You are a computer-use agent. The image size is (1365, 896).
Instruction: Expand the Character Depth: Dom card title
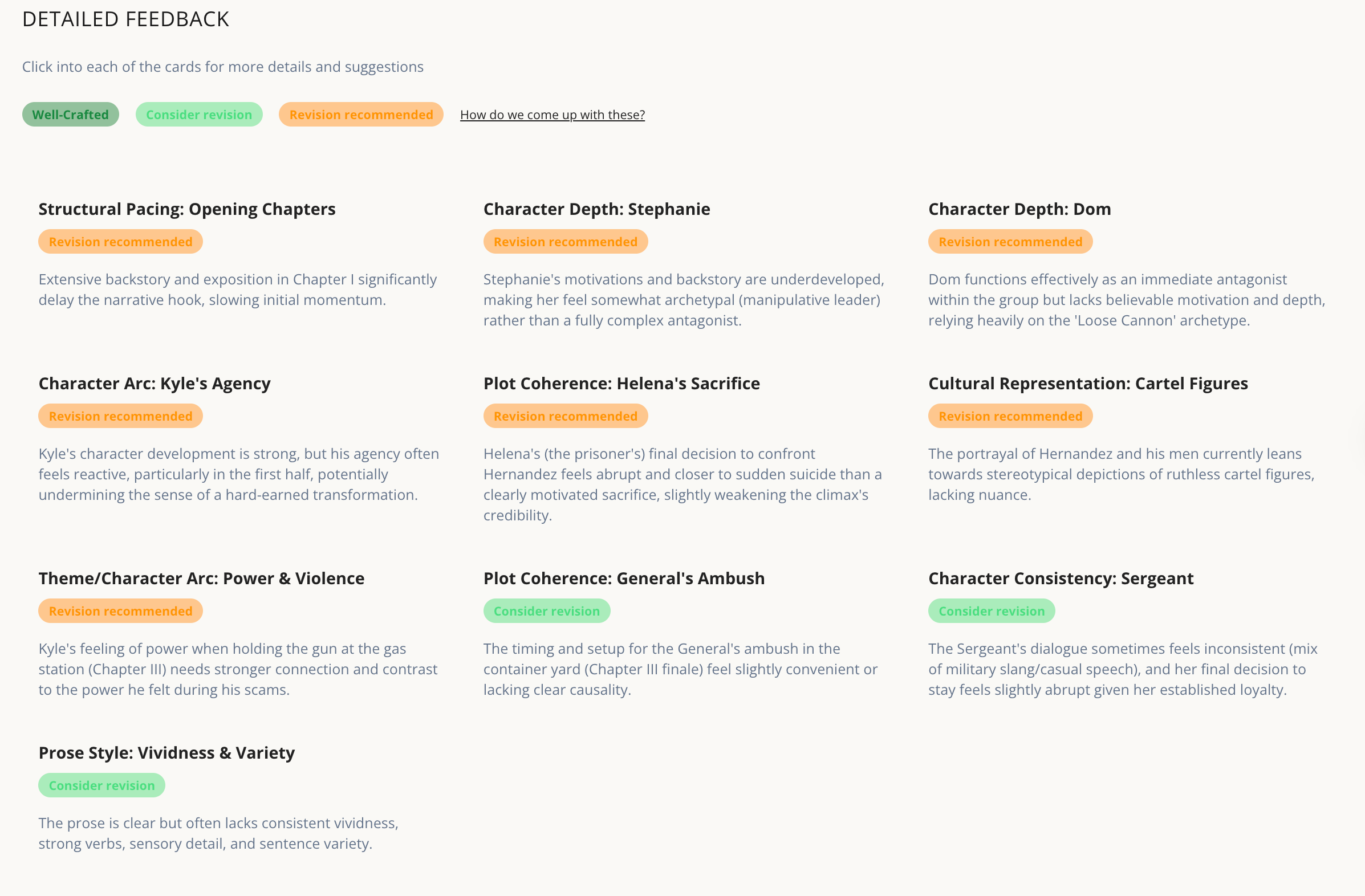(1019, 209)
